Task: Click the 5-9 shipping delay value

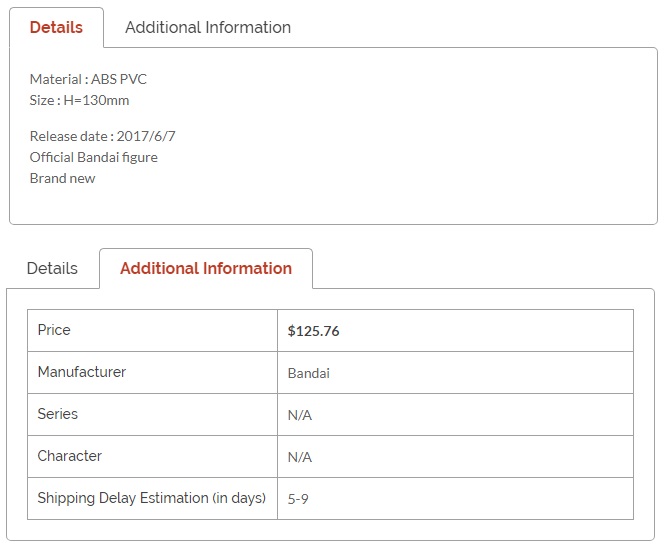Action: 298,499
